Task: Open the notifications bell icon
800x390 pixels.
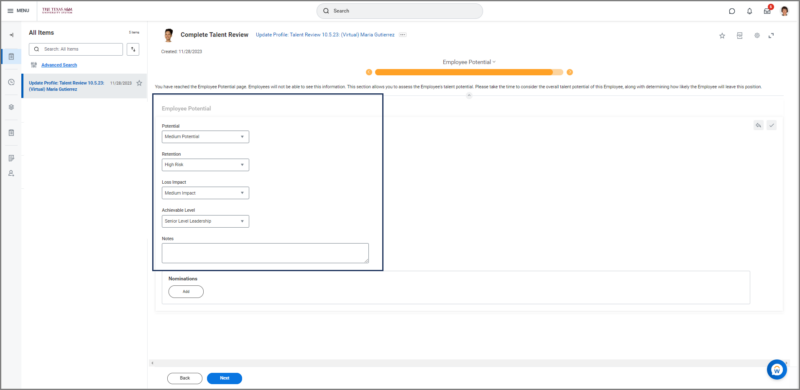Action: tap(749, 11)
